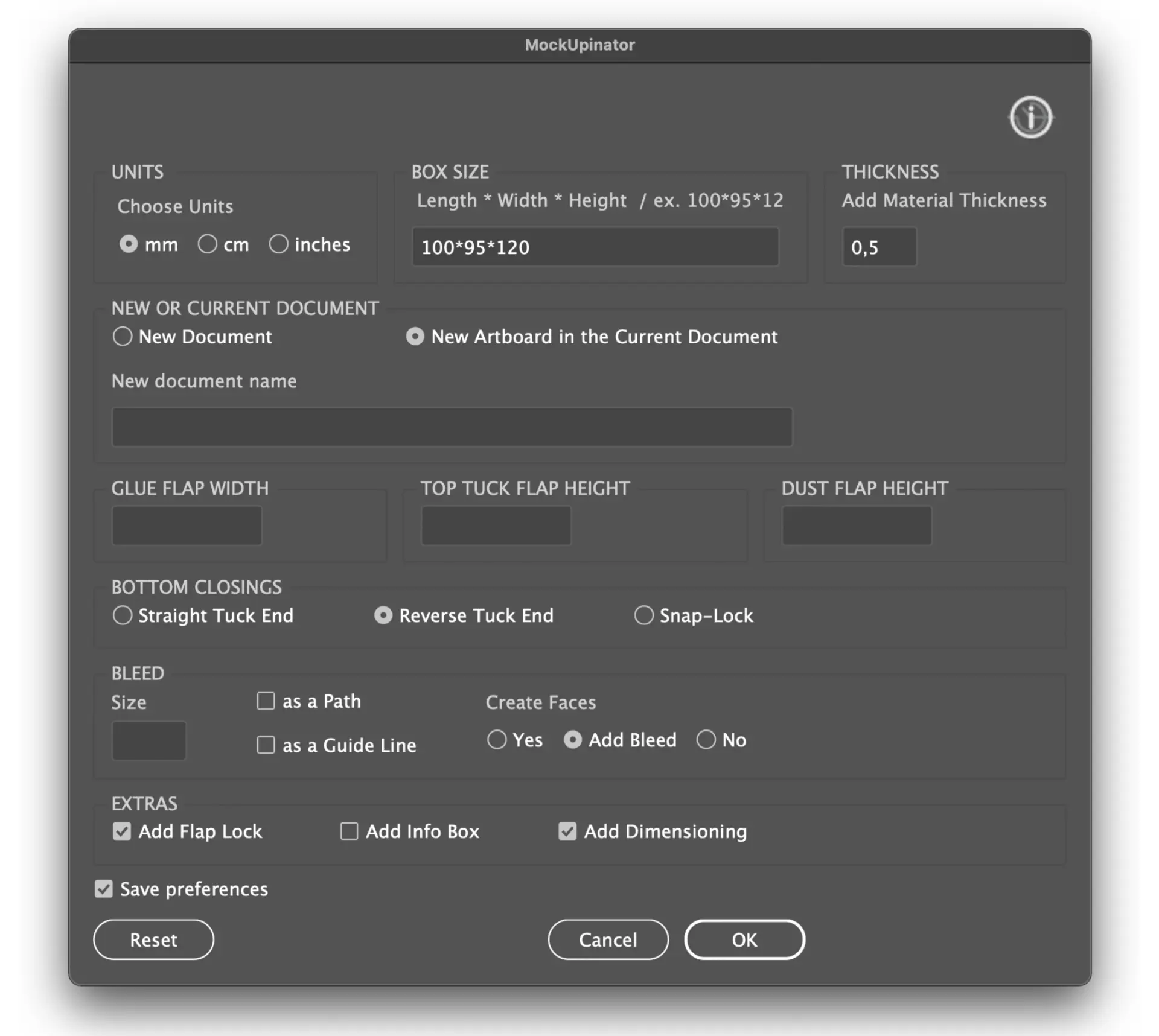Click the Bleed Size field
This screenshot has width=1159, height=1036.
pyautogui.click(x=149, y=740)
